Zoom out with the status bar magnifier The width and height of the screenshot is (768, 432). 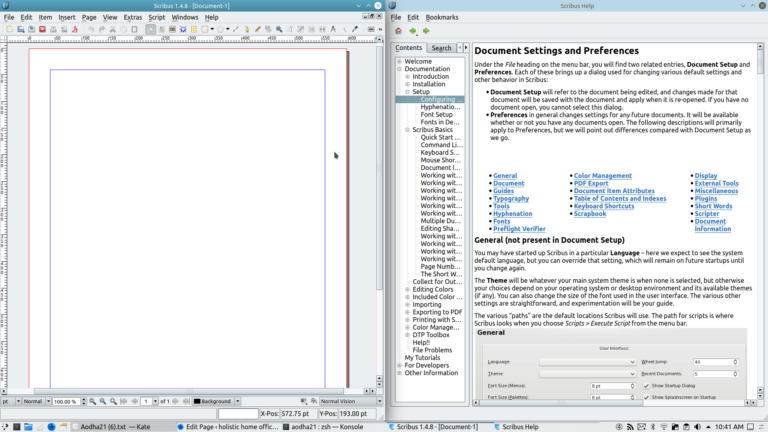92,401
